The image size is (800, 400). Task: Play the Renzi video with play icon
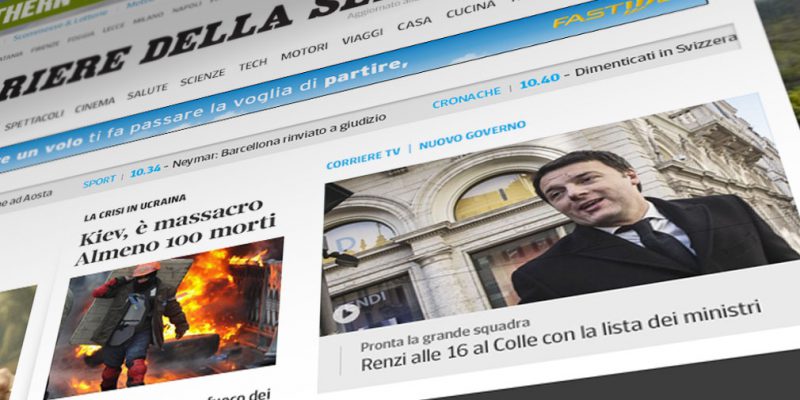click(x=346, y=313)
